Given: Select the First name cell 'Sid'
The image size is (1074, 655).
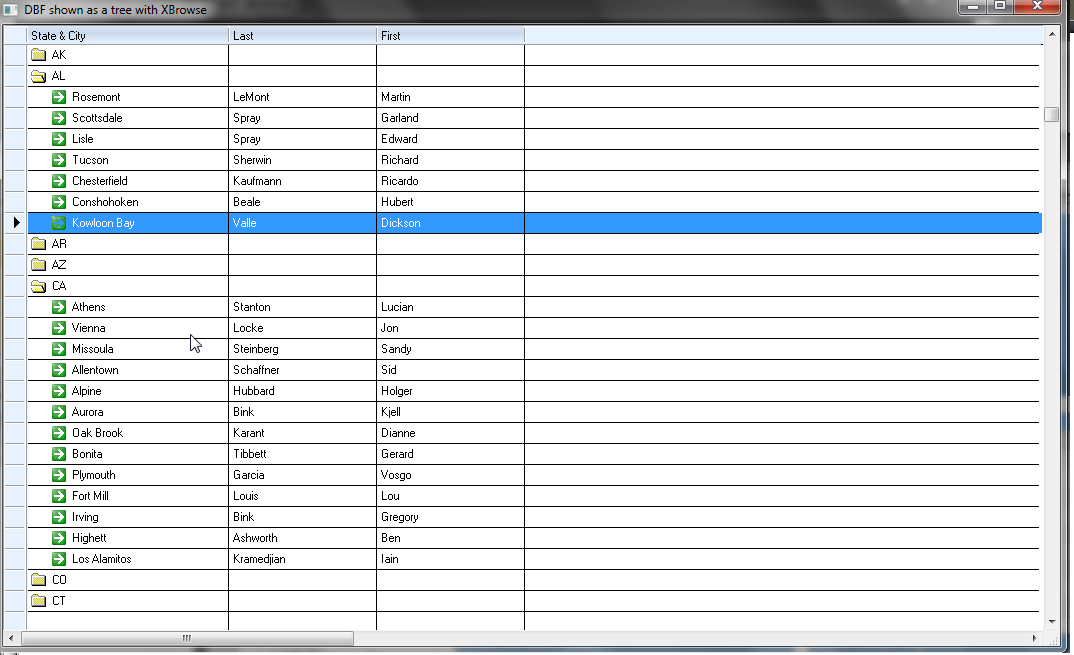Looking at the screenshot, I should coord(451,370).
